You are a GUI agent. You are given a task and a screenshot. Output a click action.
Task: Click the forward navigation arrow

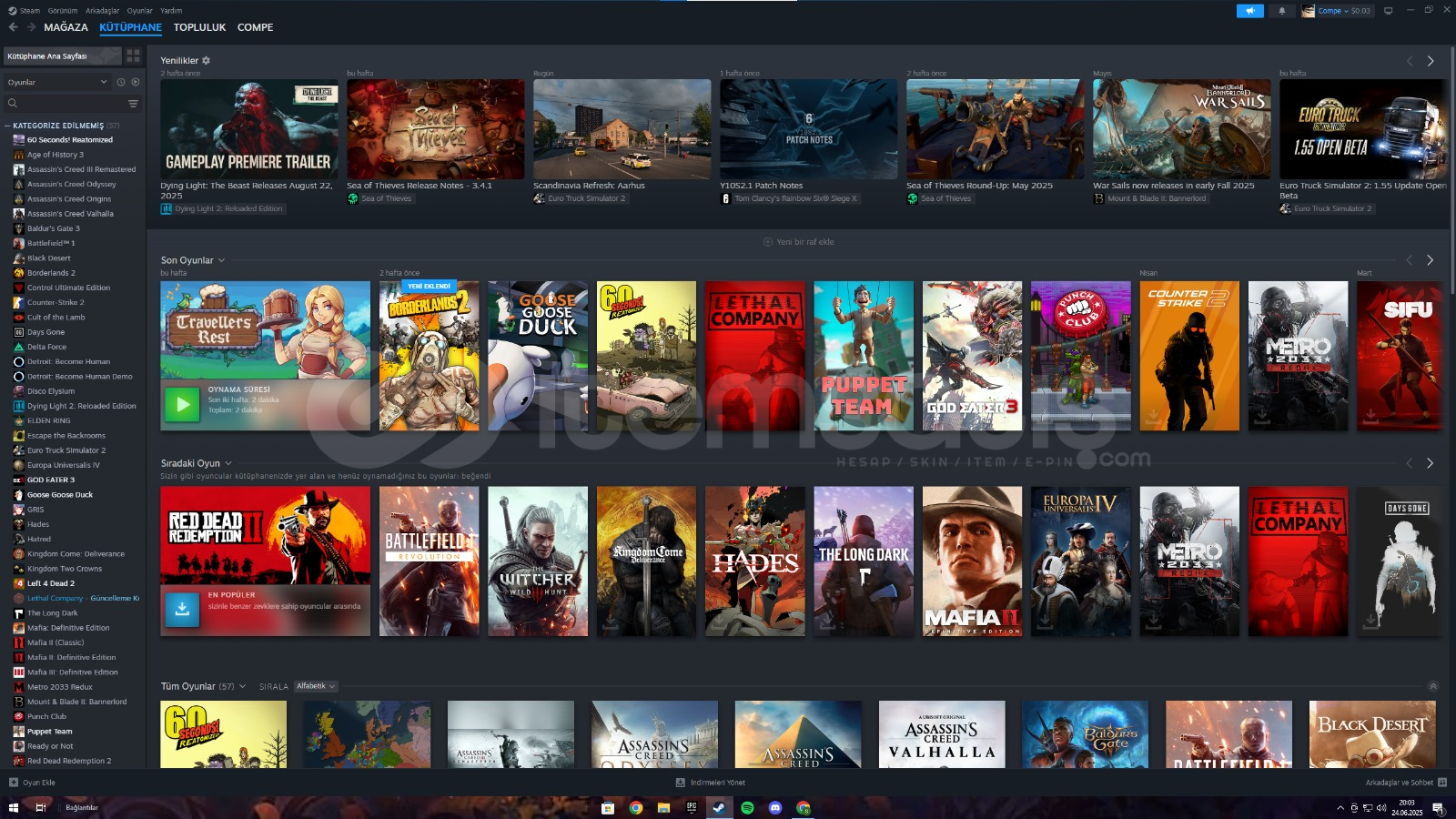[31, 27]
